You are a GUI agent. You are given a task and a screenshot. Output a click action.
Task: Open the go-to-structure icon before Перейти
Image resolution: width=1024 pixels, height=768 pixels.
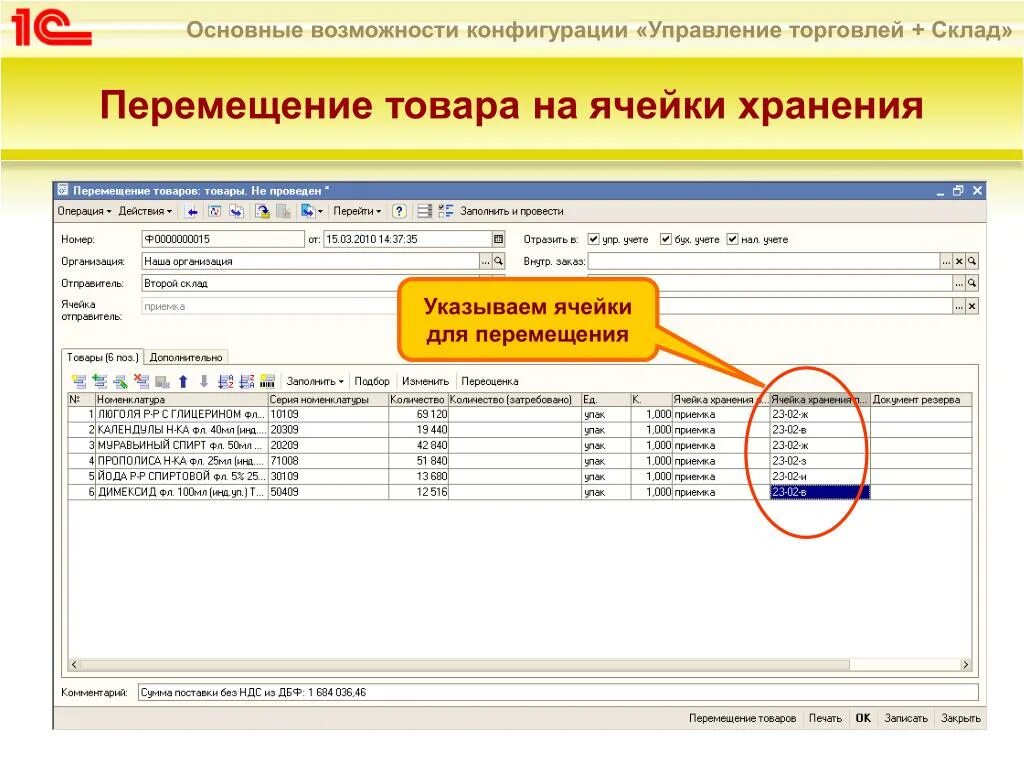coord(308,211)
